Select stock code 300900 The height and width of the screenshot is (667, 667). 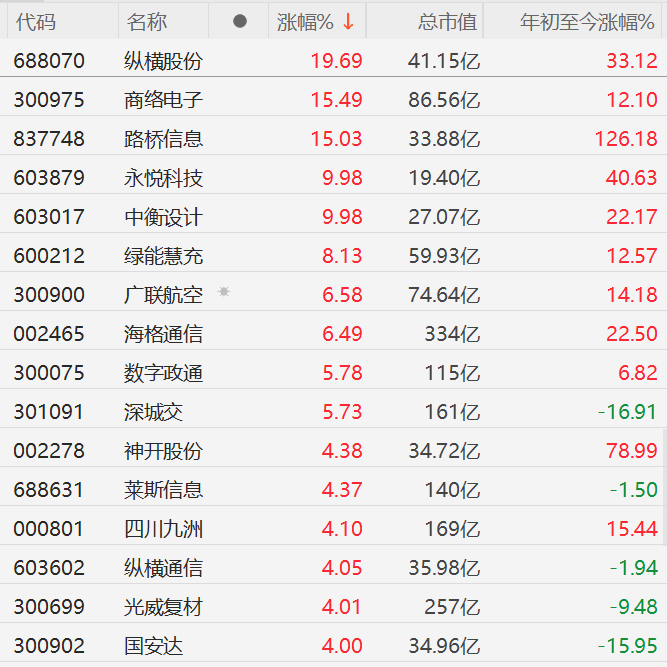(49, 295)
